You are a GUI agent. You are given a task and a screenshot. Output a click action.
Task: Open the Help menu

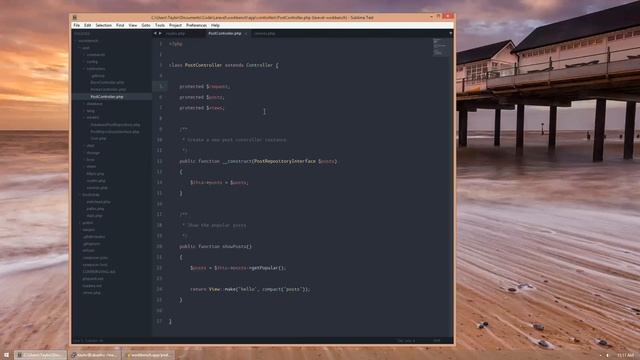click(215, 25)
